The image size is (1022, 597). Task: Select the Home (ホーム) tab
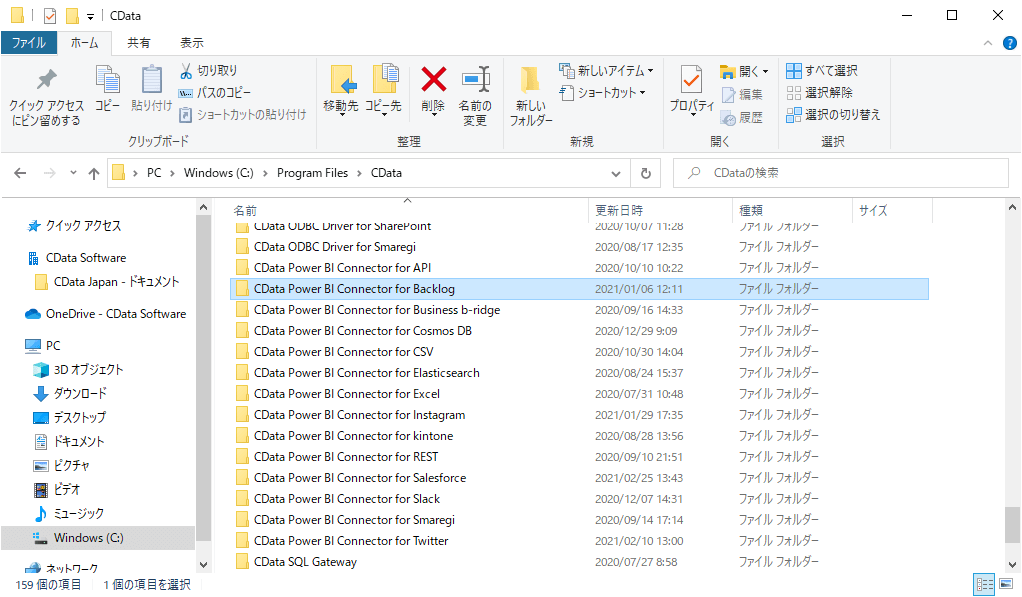coord(85,43)
